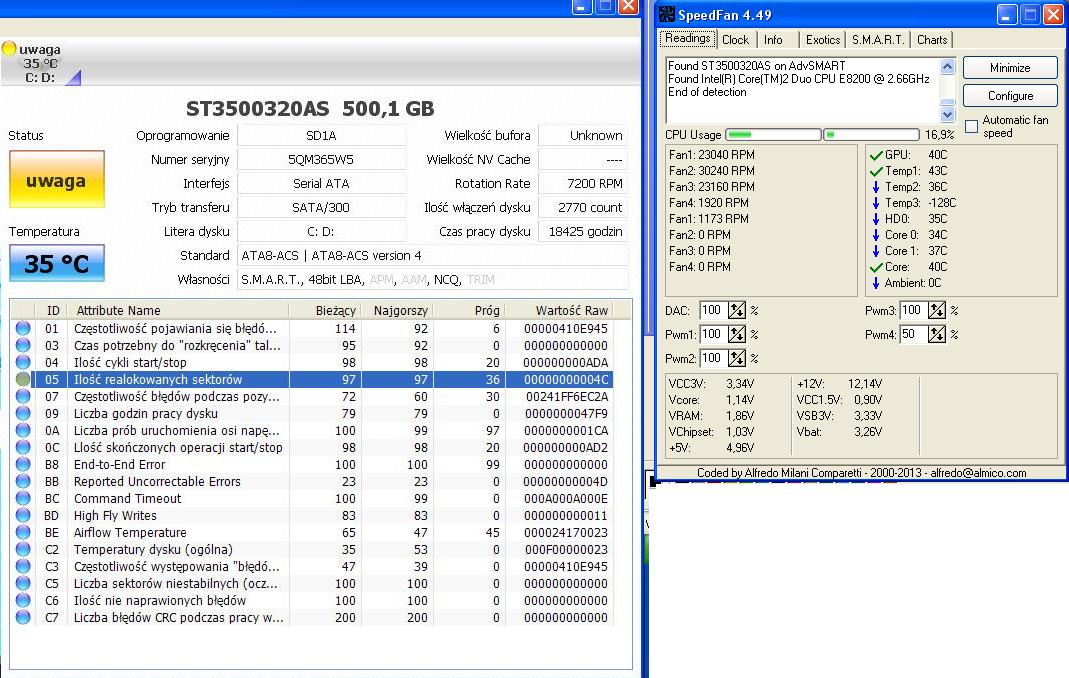1069x678 pixels.
Task: Click the Pwm3 percentage input field
Action: [x=914, y=310]
